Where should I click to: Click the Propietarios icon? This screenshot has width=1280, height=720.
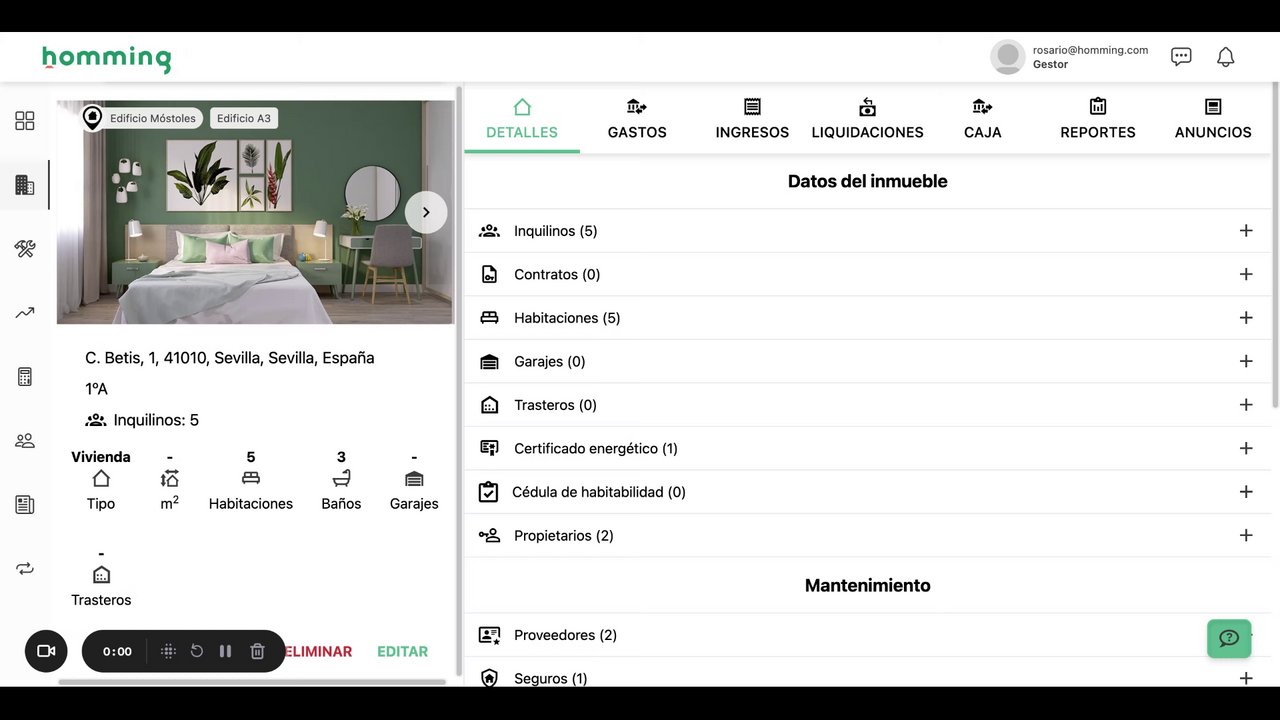pos(489,535)
